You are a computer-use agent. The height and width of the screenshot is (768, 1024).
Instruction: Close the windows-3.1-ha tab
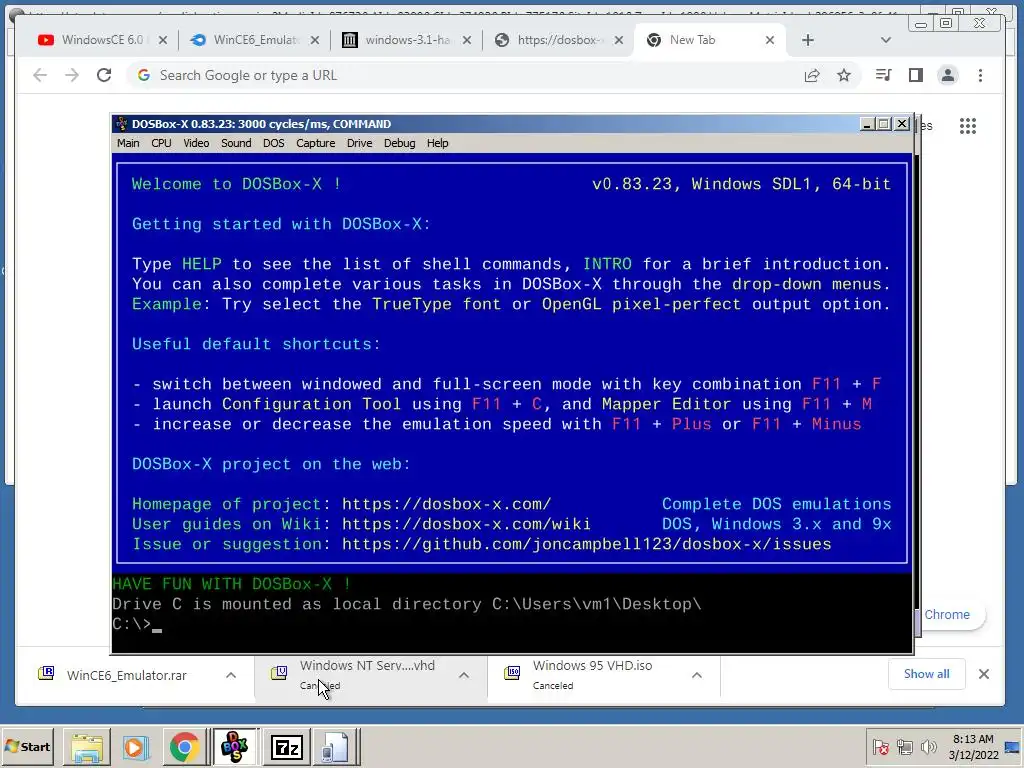pos(467,40)
